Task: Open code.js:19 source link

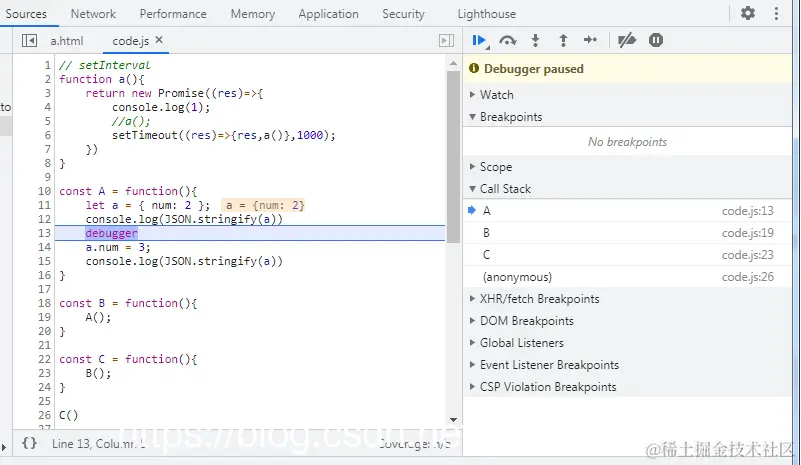Action: click(747, 232)
